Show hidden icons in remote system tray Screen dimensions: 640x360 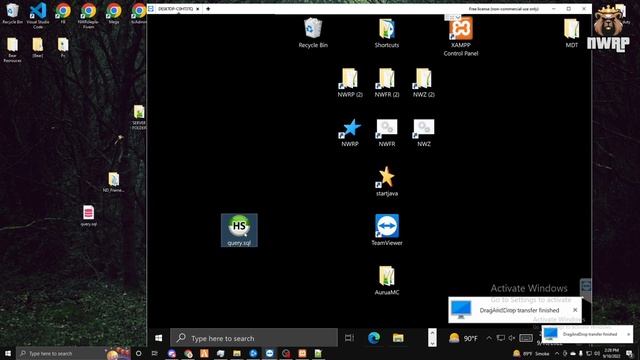point(489,338)
